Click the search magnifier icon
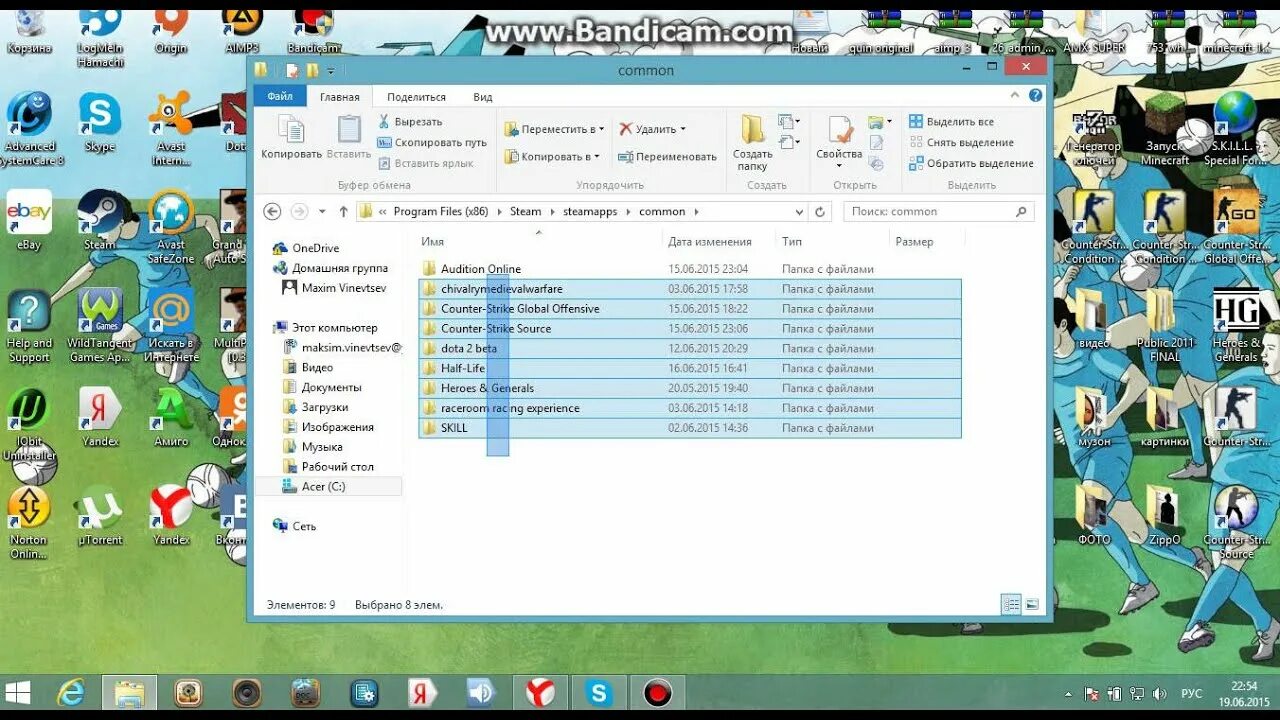Viewport: 1280px width, 720px height. point(1021,212)
